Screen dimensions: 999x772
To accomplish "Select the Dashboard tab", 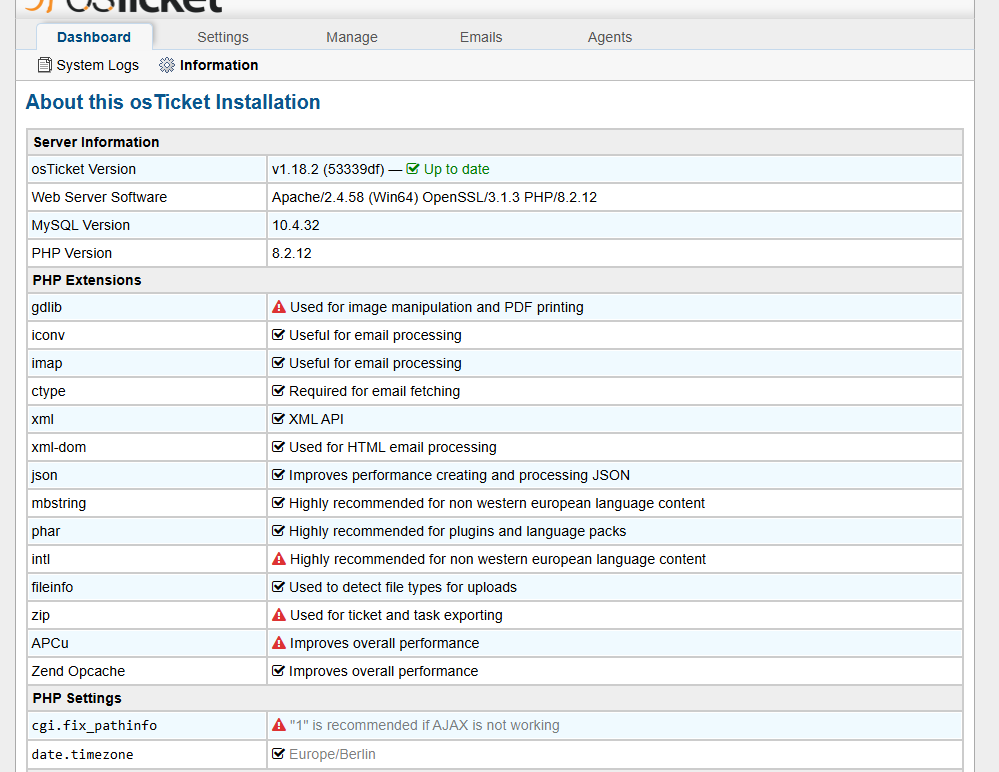I will pos(94,37).
